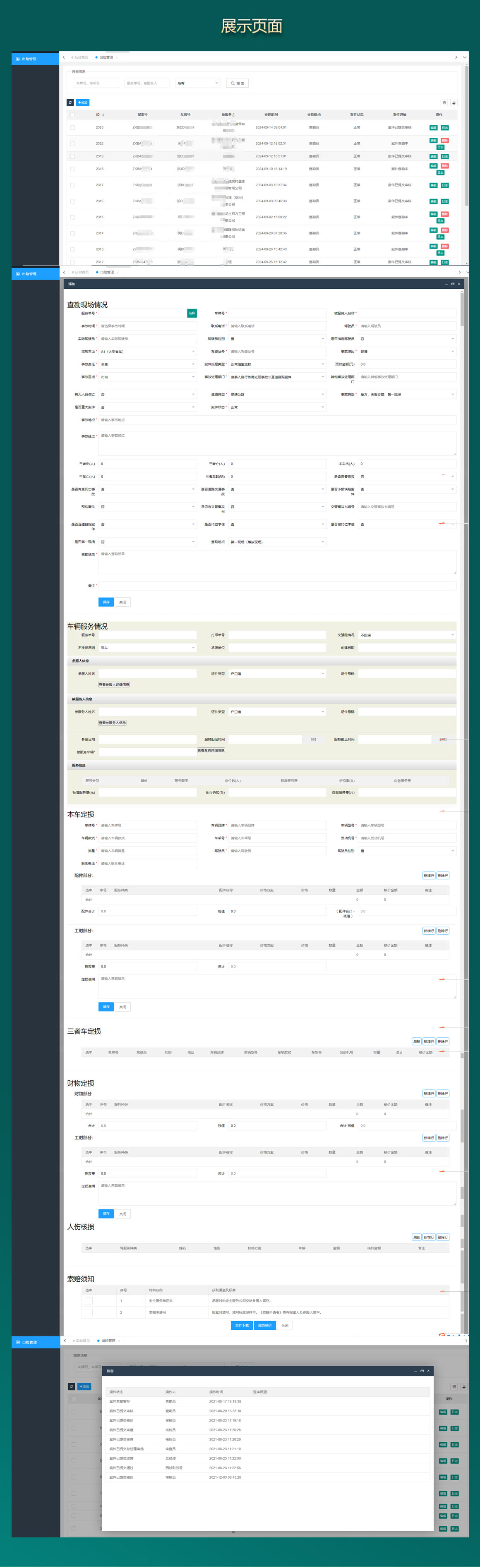
Task: Toggle the select-all checkbox in table header
Action: 72,115
